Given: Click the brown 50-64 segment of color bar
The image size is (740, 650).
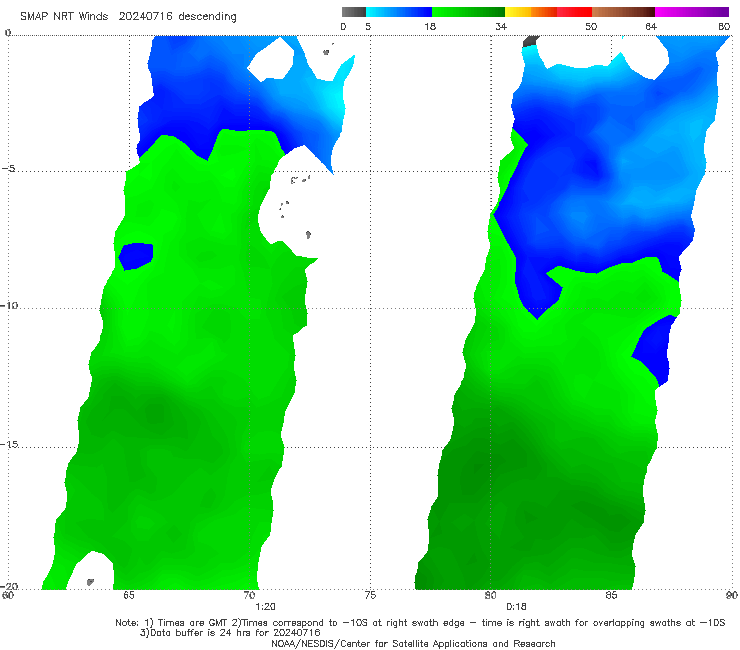Looking at the screenshot, I should pos(623,12).
